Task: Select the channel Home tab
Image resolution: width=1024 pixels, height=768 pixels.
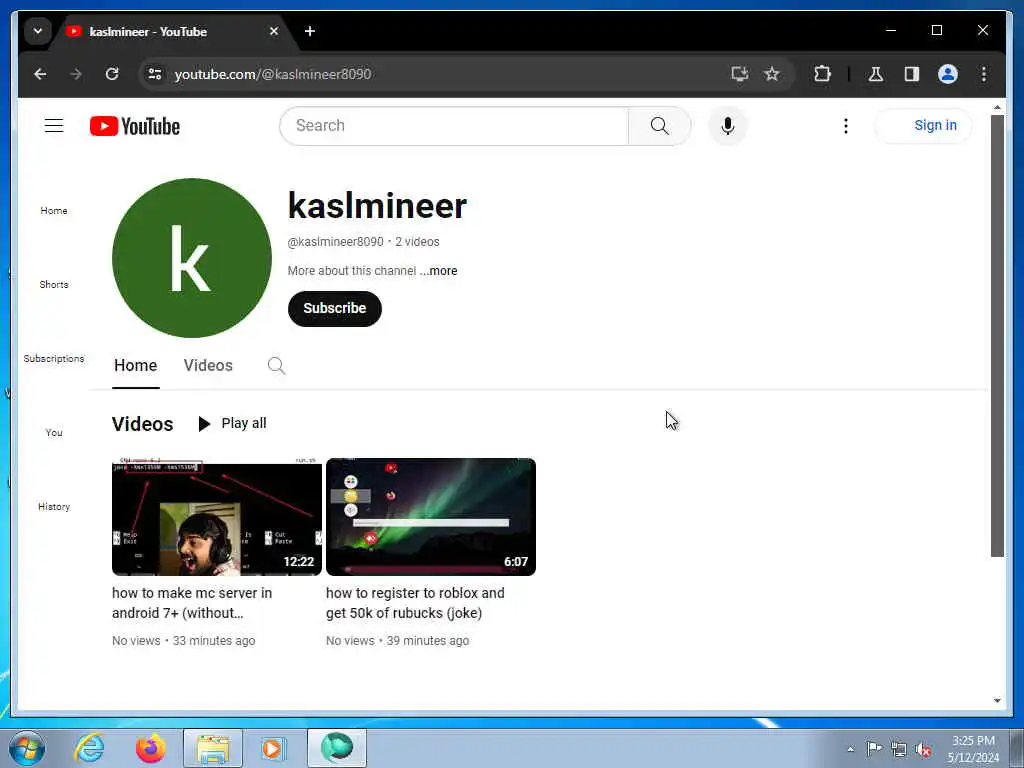Action: pyautogui.click(x=135, y=366)
